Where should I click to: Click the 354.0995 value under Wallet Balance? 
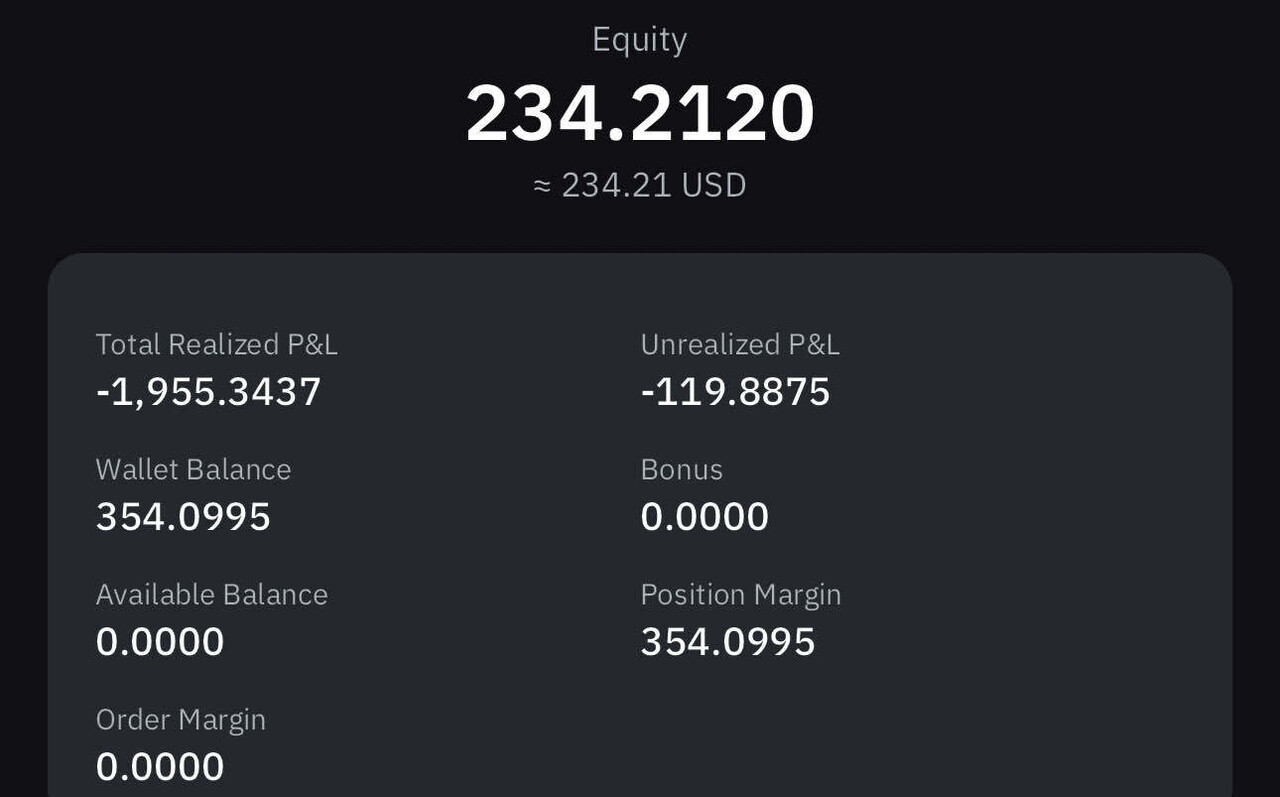pos(183,517)
